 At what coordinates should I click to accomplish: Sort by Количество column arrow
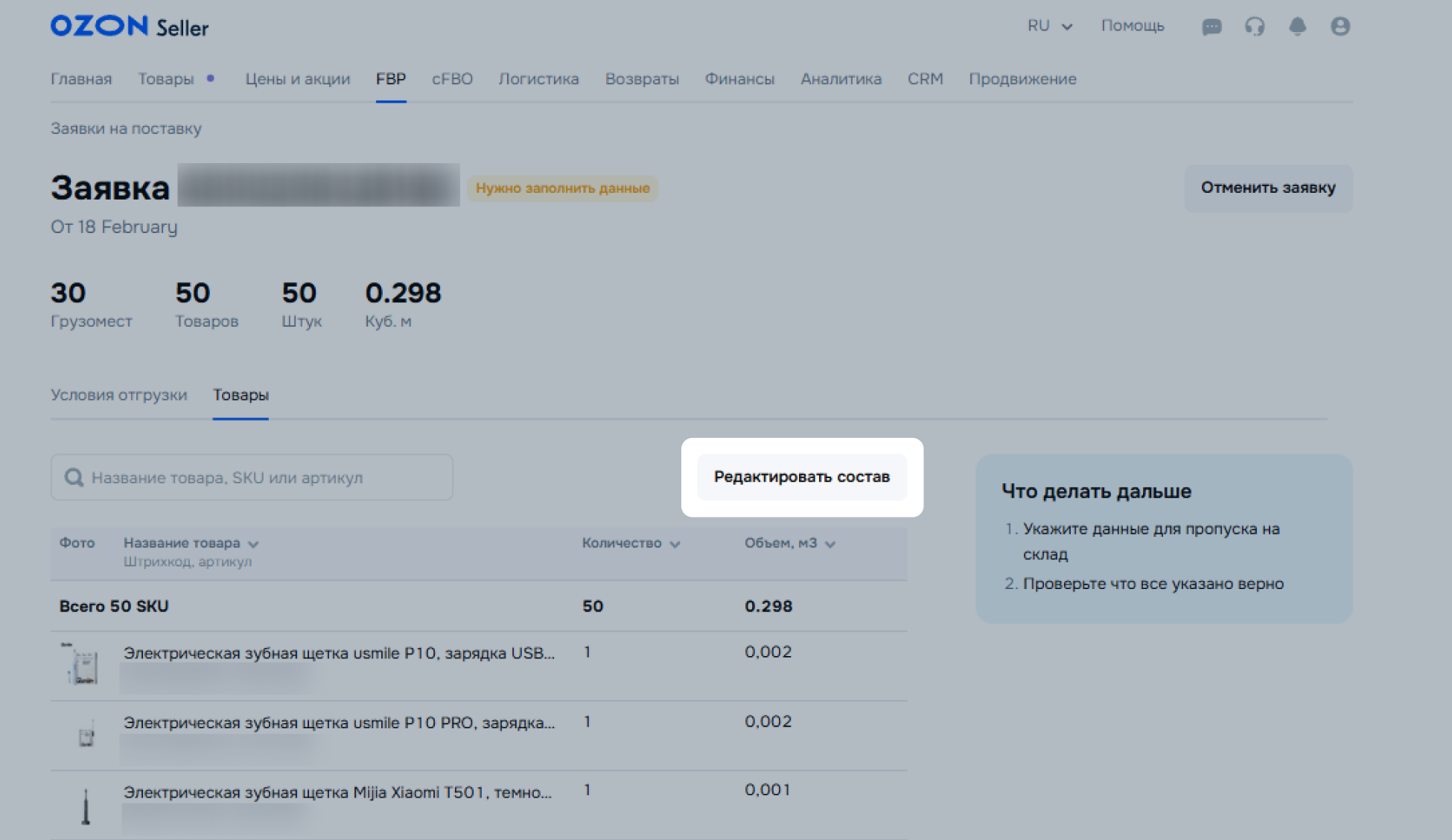675,544
